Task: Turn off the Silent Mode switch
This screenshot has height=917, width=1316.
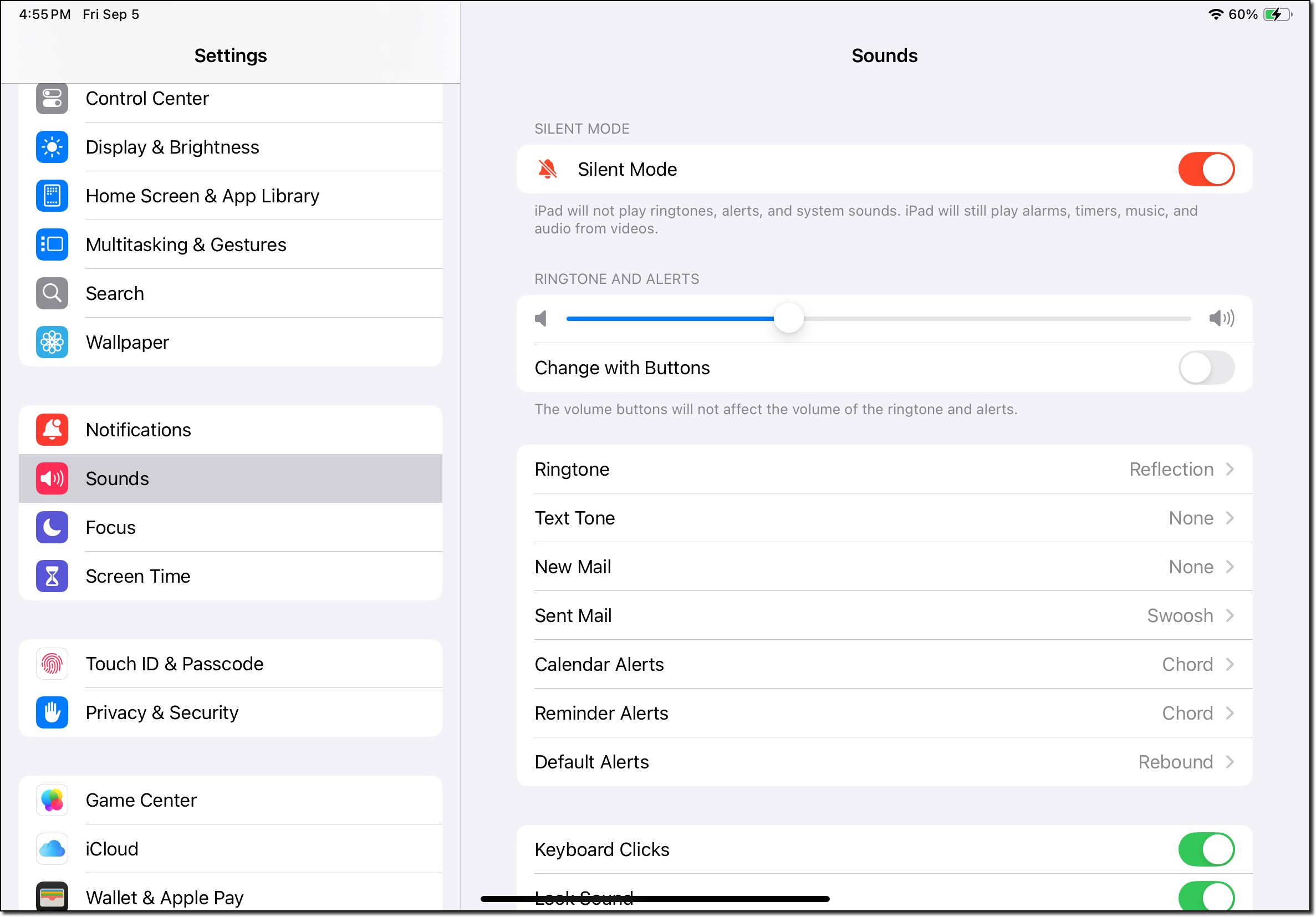Action: [x=1206, y=169]
